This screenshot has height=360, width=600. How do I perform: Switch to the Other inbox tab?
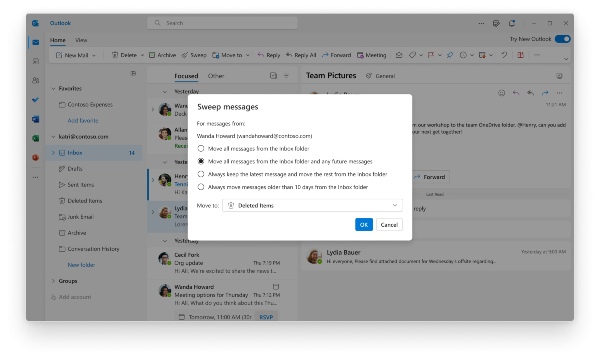point(216,76)
